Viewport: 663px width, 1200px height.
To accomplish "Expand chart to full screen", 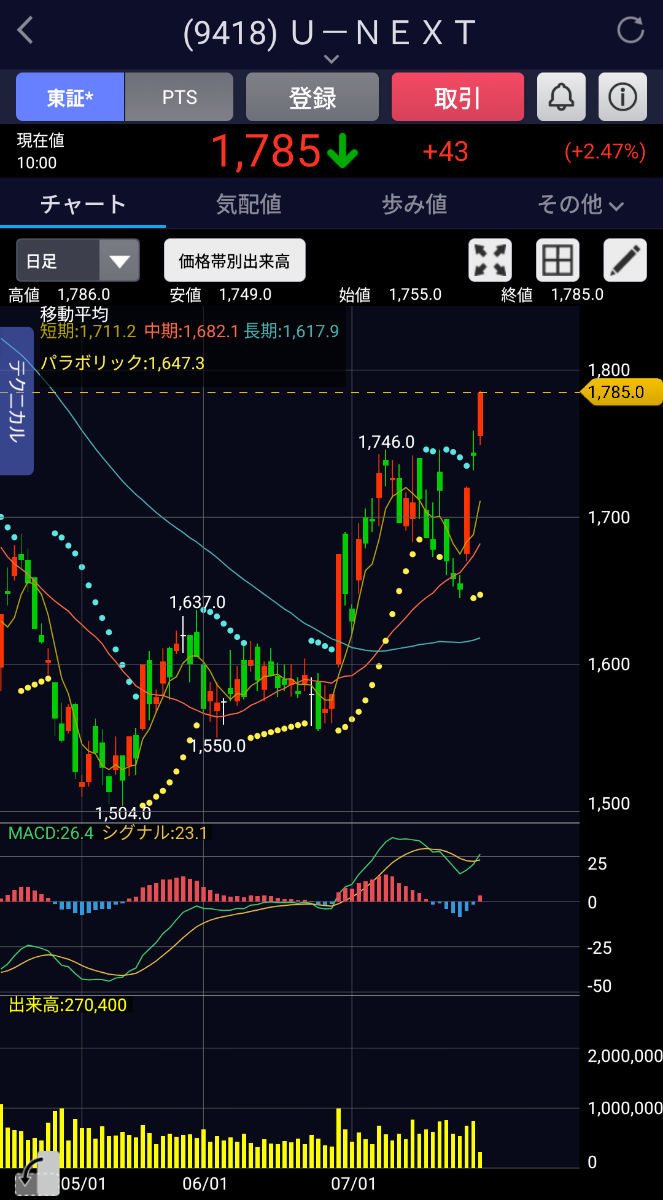I will pos(490,261).
